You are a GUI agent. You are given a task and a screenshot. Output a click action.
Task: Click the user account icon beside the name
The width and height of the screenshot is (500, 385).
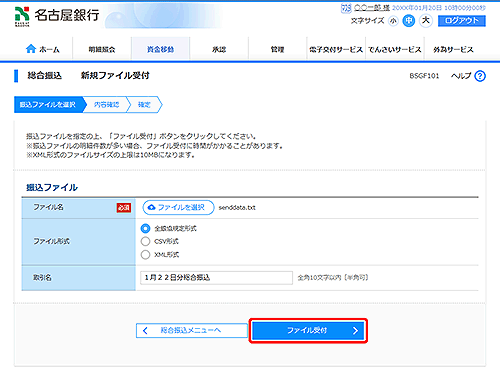click(x=346, y=8)
